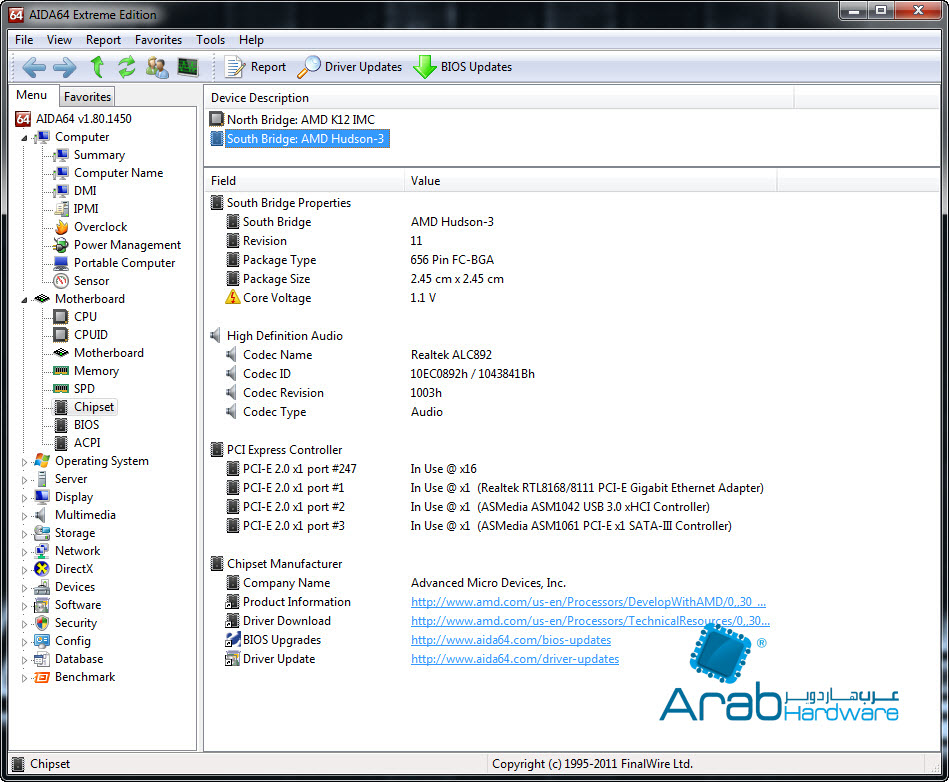Click the Security shield icon
This screenshot has height=782, width=949.
coord(42,623)
